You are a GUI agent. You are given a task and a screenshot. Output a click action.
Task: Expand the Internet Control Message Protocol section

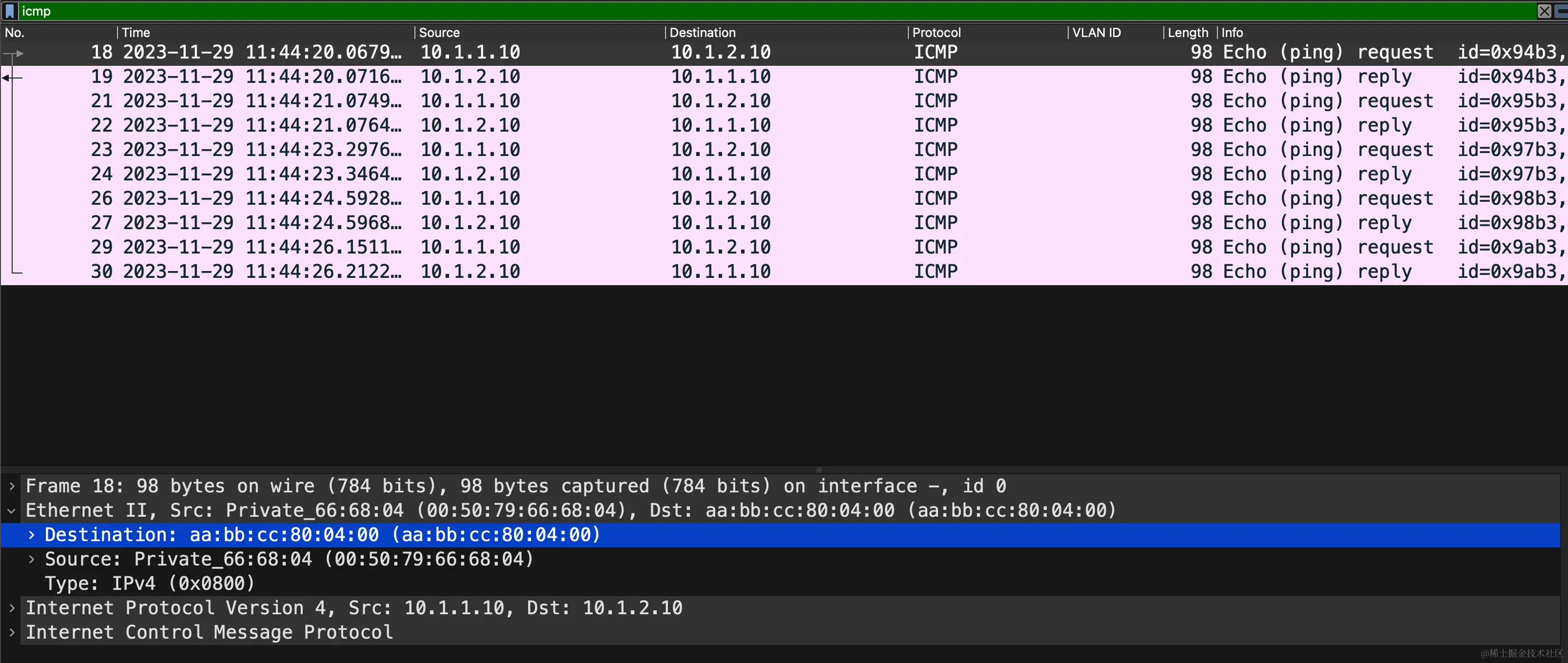(11, 632)
